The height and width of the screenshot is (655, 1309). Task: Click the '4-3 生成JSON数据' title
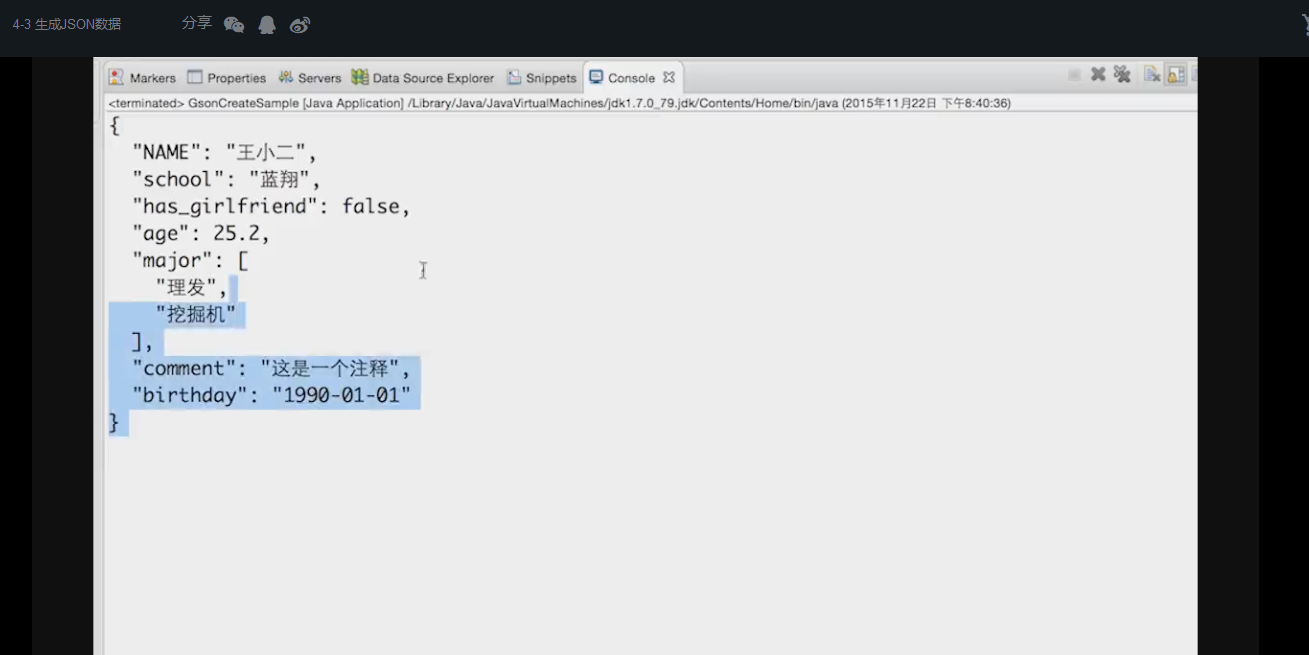click(x=67, y=24)
